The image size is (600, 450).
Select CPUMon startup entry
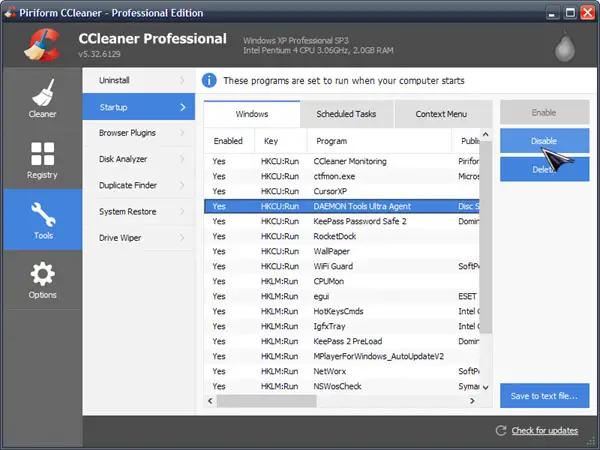[342, 281]
